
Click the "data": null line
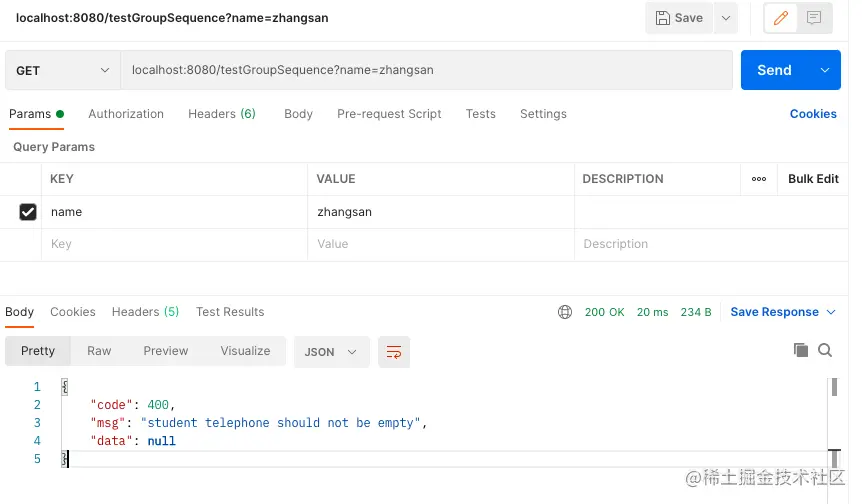(133, 441)
